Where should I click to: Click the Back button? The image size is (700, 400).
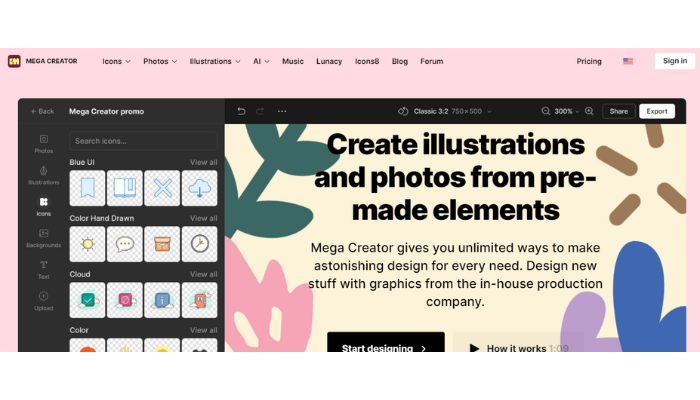[x=42, y=111]
